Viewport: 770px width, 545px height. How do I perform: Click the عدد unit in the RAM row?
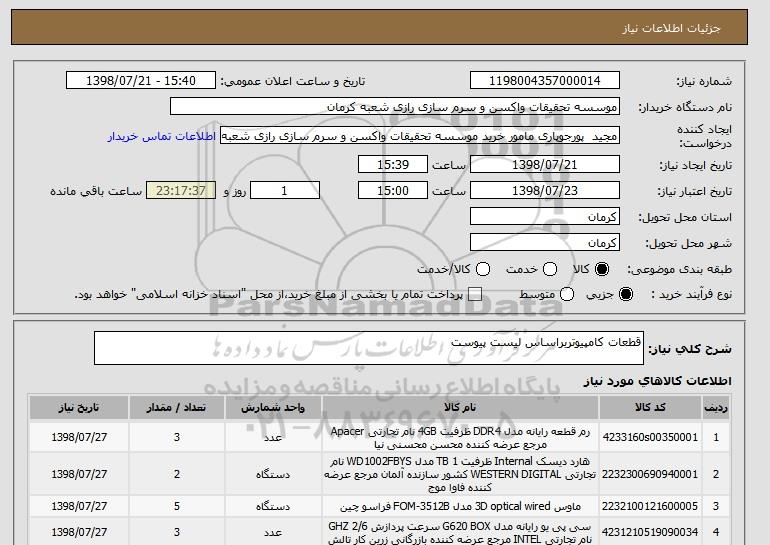pos(273,437)
